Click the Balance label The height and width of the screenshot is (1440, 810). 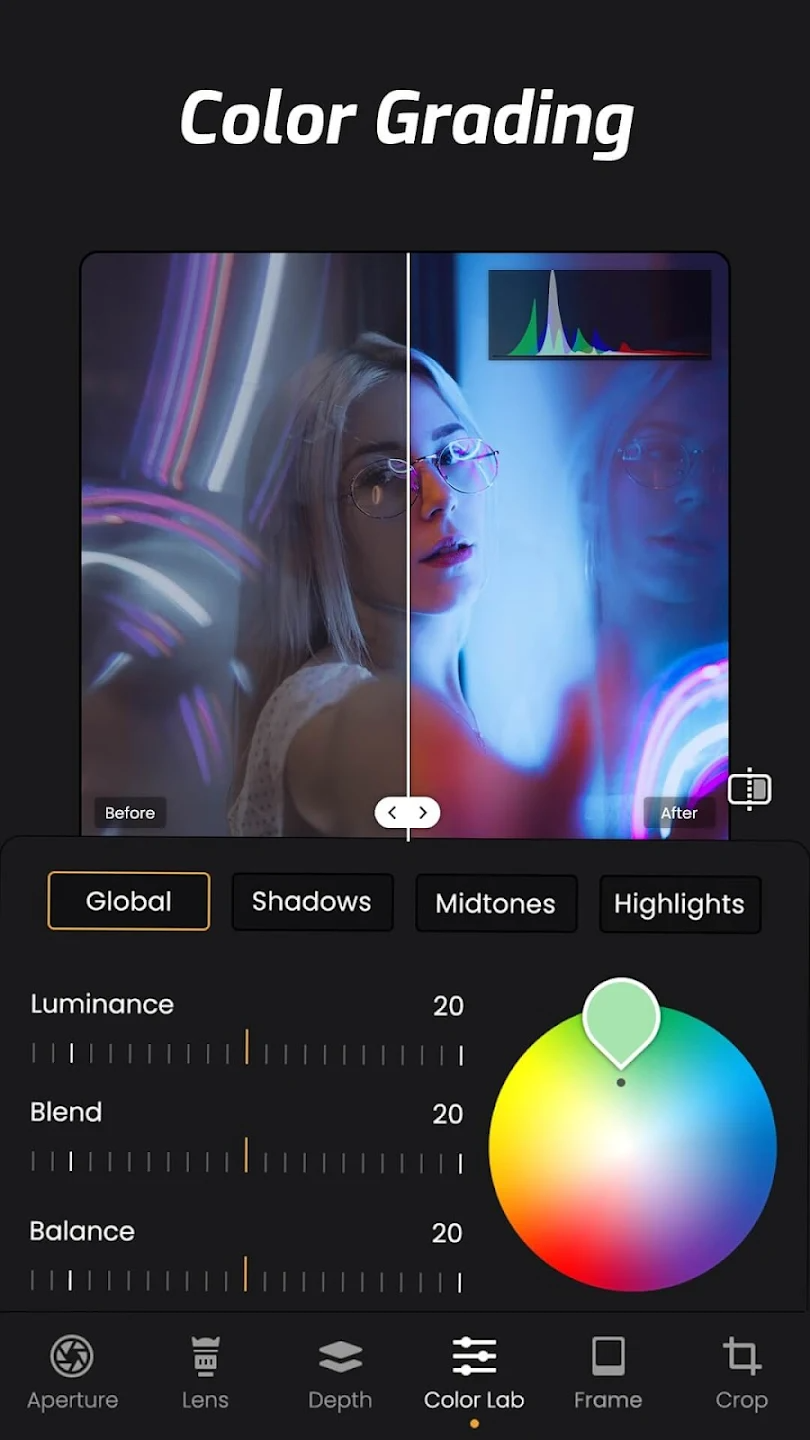pos(82,1231)
